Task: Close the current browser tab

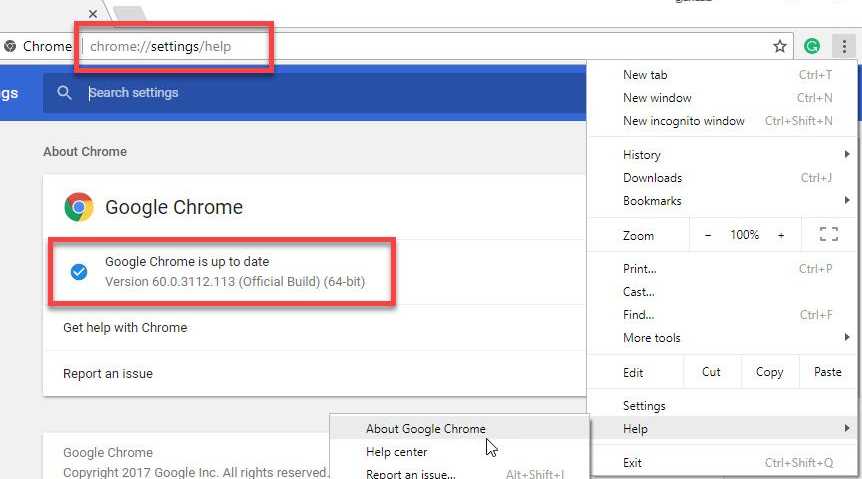Action: [93, 14]
